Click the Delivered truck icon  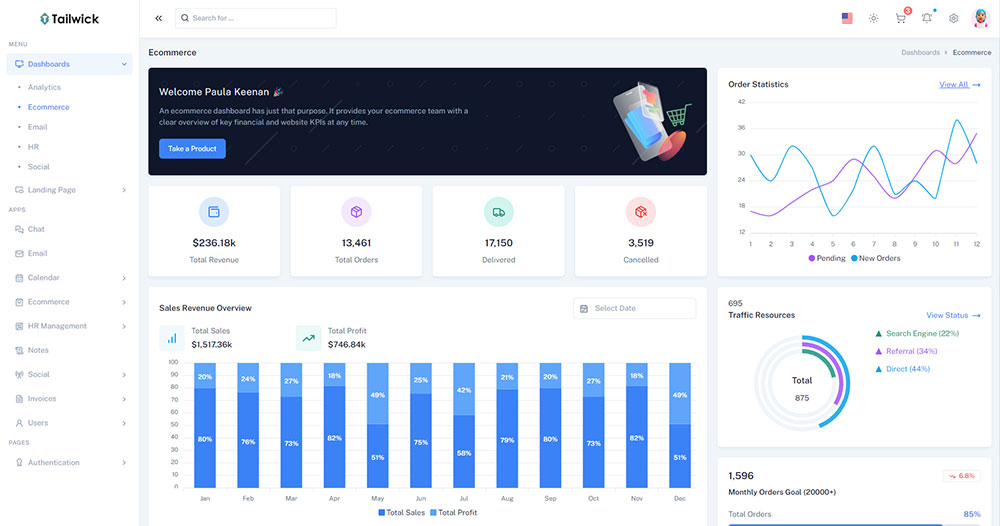[x=498, y=212]
